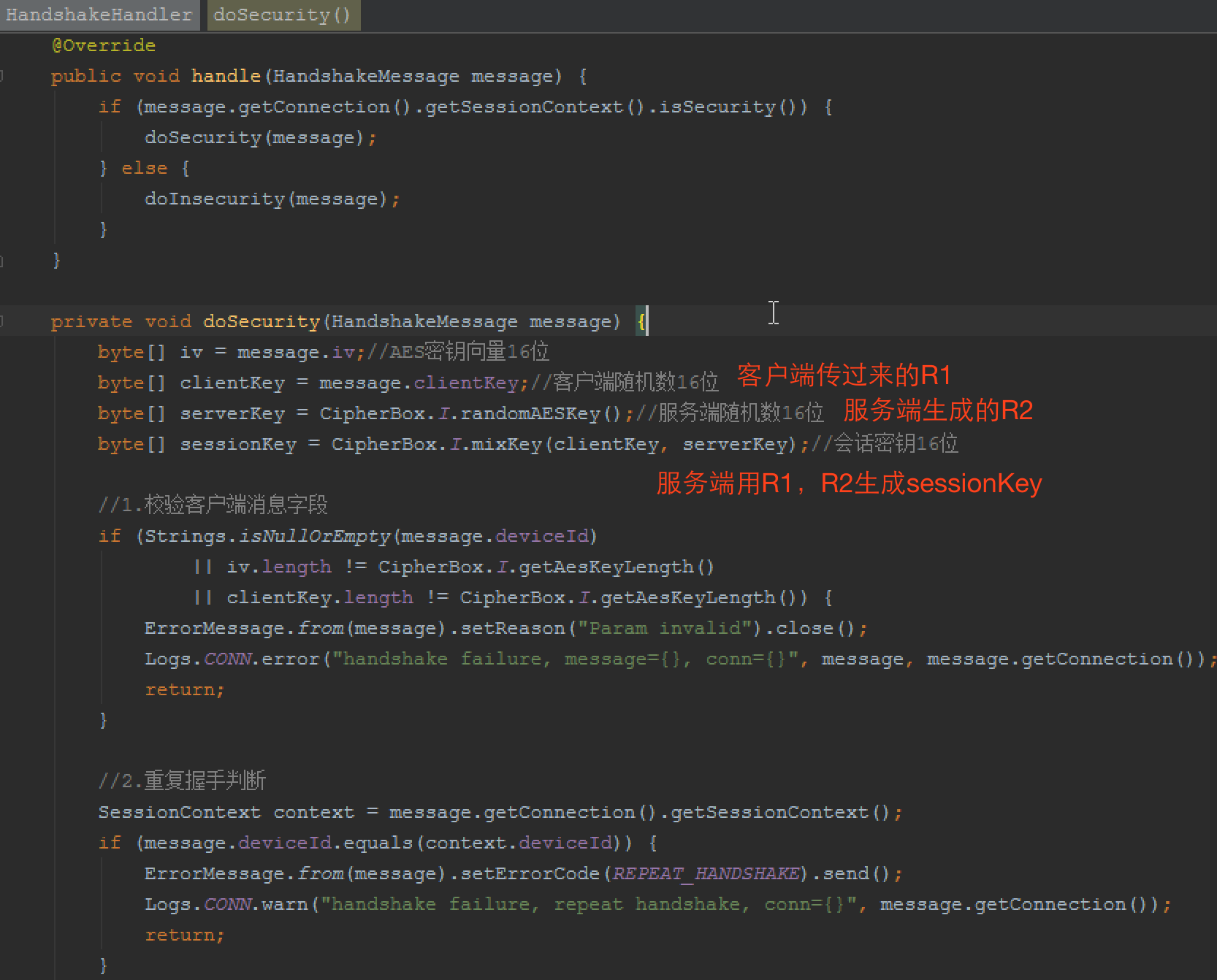Click the handle method name in its declaration
The height and width of the screenshot is (980, 1217).
[x=226, y=76]
